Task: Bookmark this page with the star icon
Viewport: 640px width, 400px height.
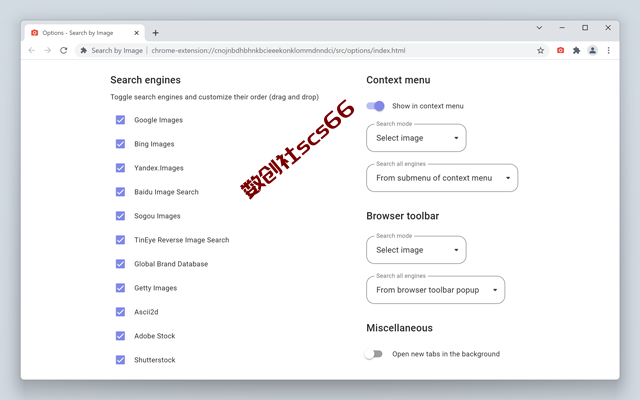Action: pyautogui.click(x=540, y=50)
